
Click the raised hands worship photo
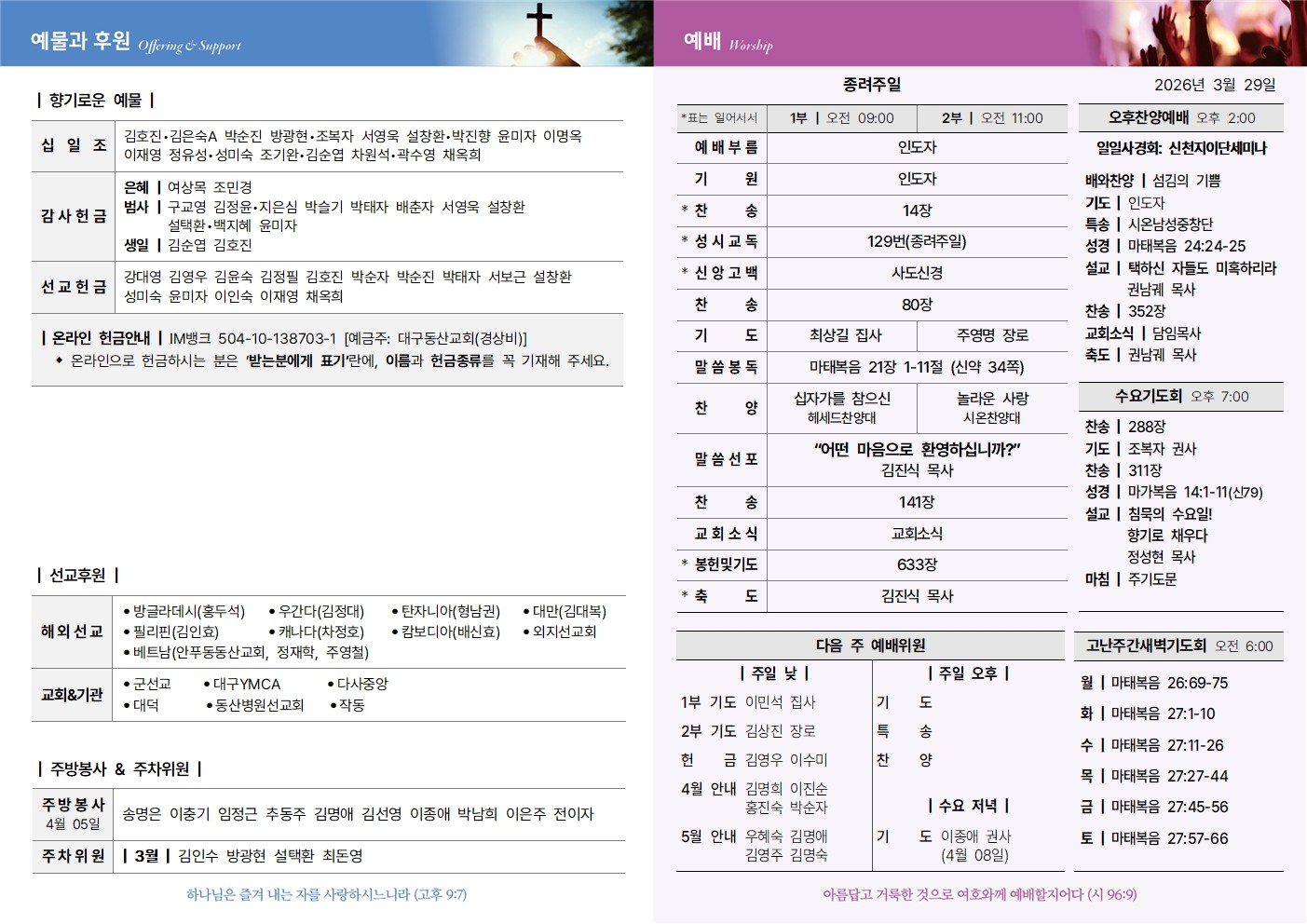pos(1202,33)
